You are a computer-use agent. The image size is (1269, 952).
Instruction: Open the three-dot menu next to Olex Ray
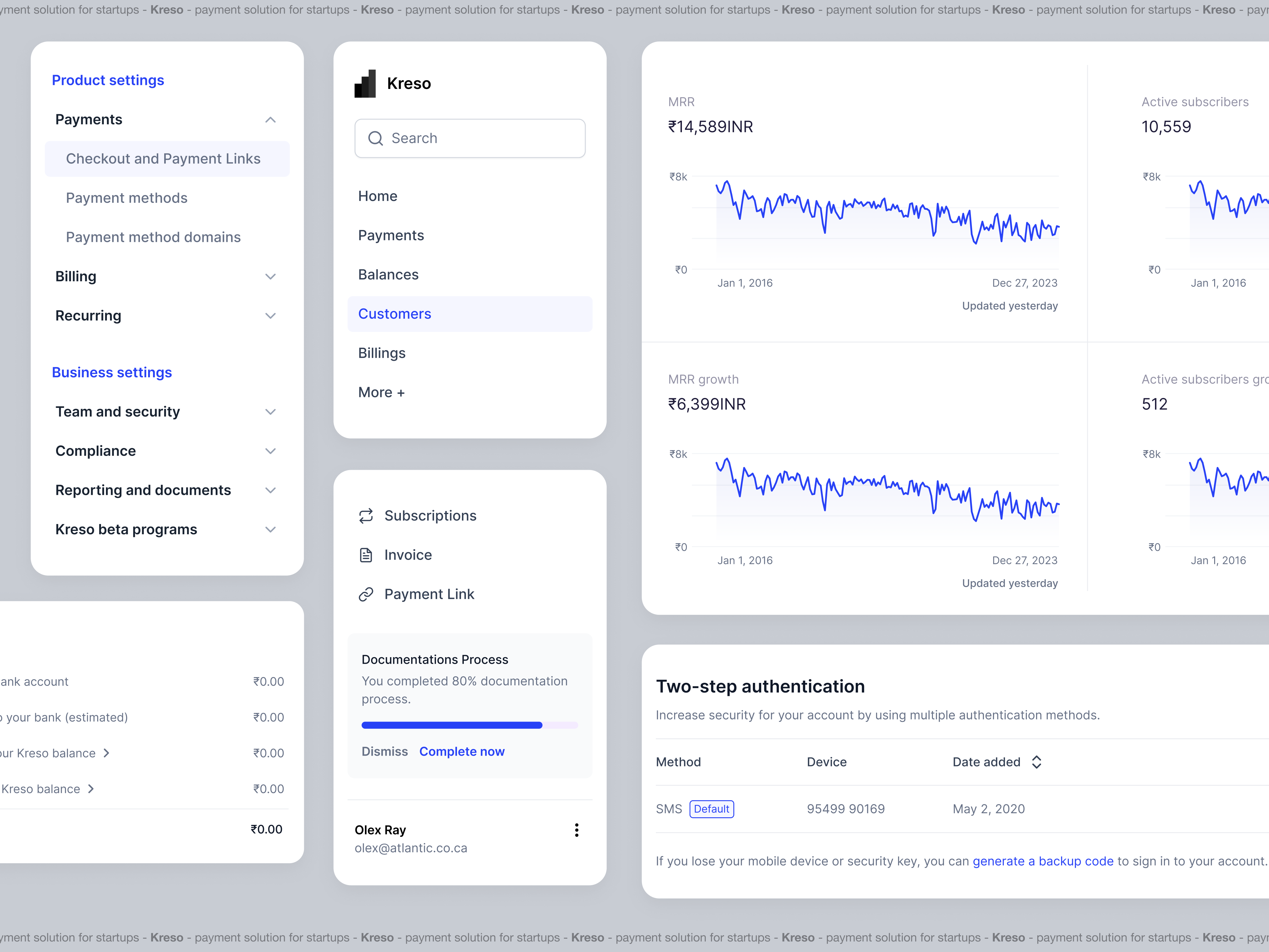tap(577, 830)
